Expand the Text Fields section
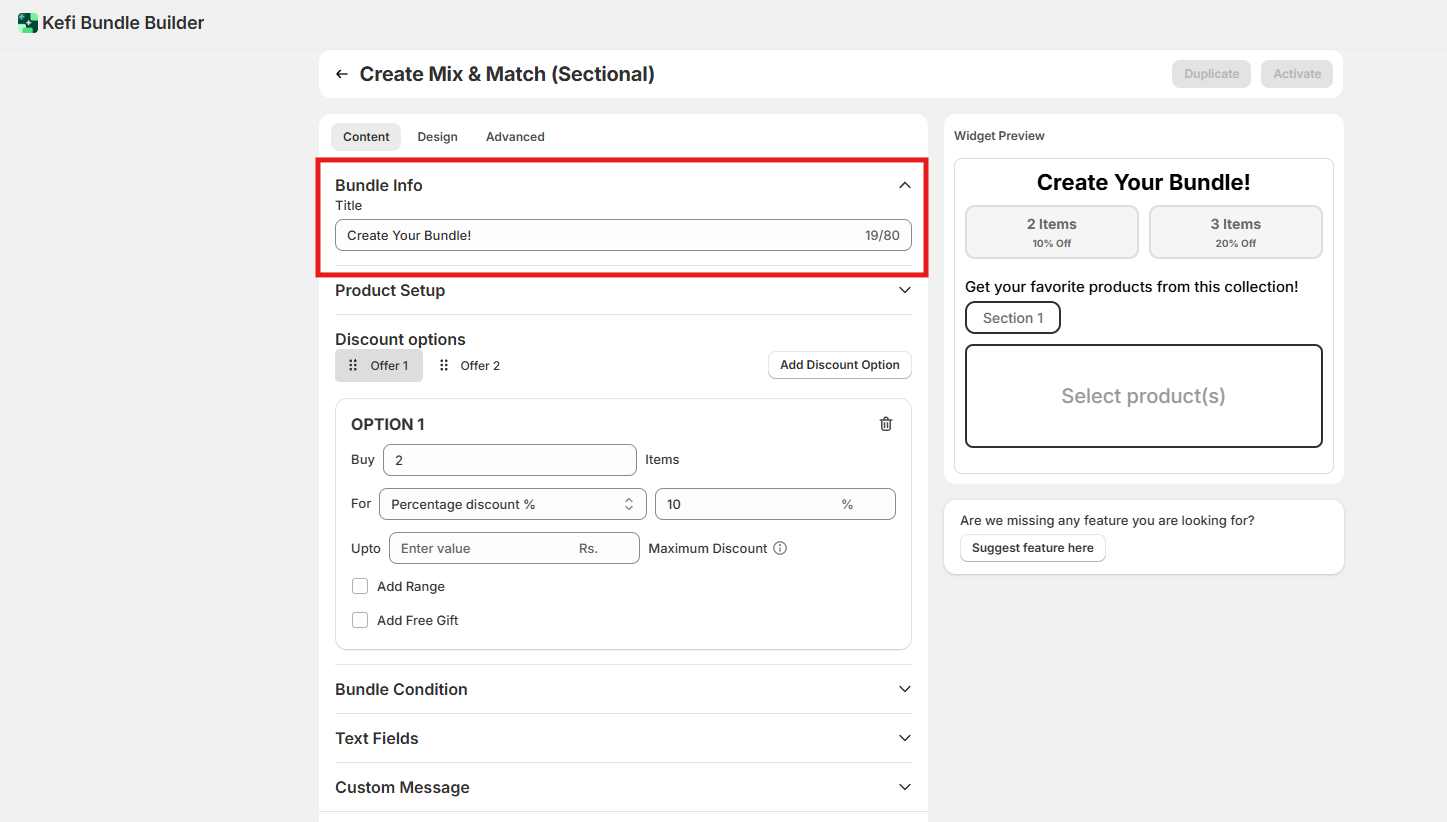 [904, 738]
